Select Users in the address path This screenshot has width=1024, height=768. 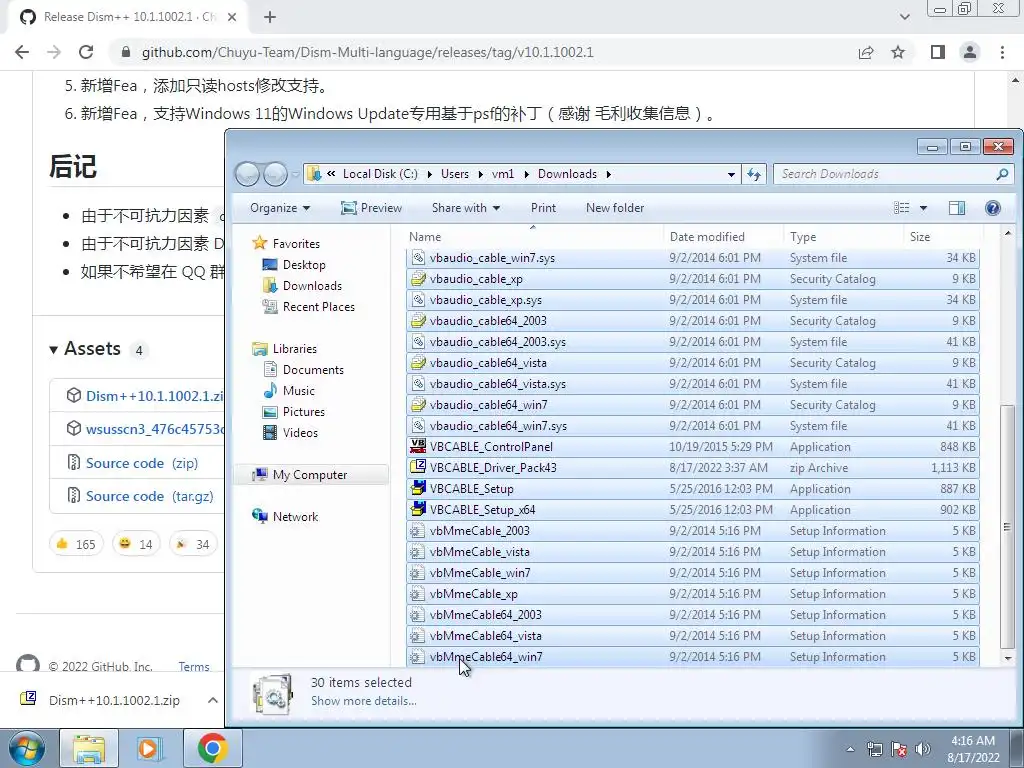pyautogui.click(x=455, y=174)
